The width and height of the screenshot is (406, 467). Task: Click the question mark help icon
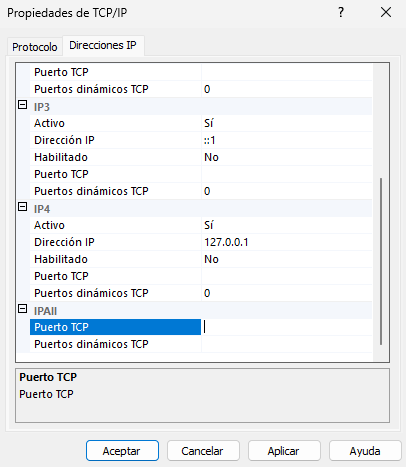341,13
